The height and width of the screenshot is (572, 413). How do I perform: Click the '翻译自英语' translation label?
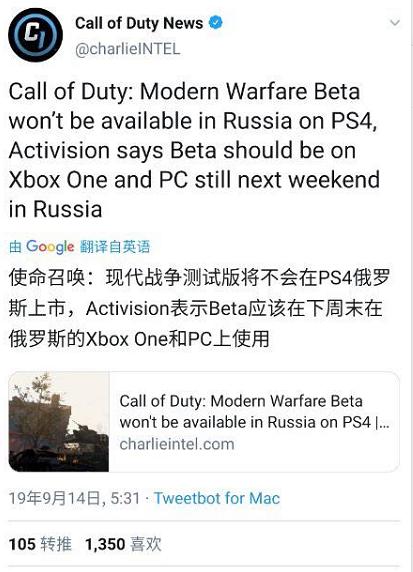point(115,247)
